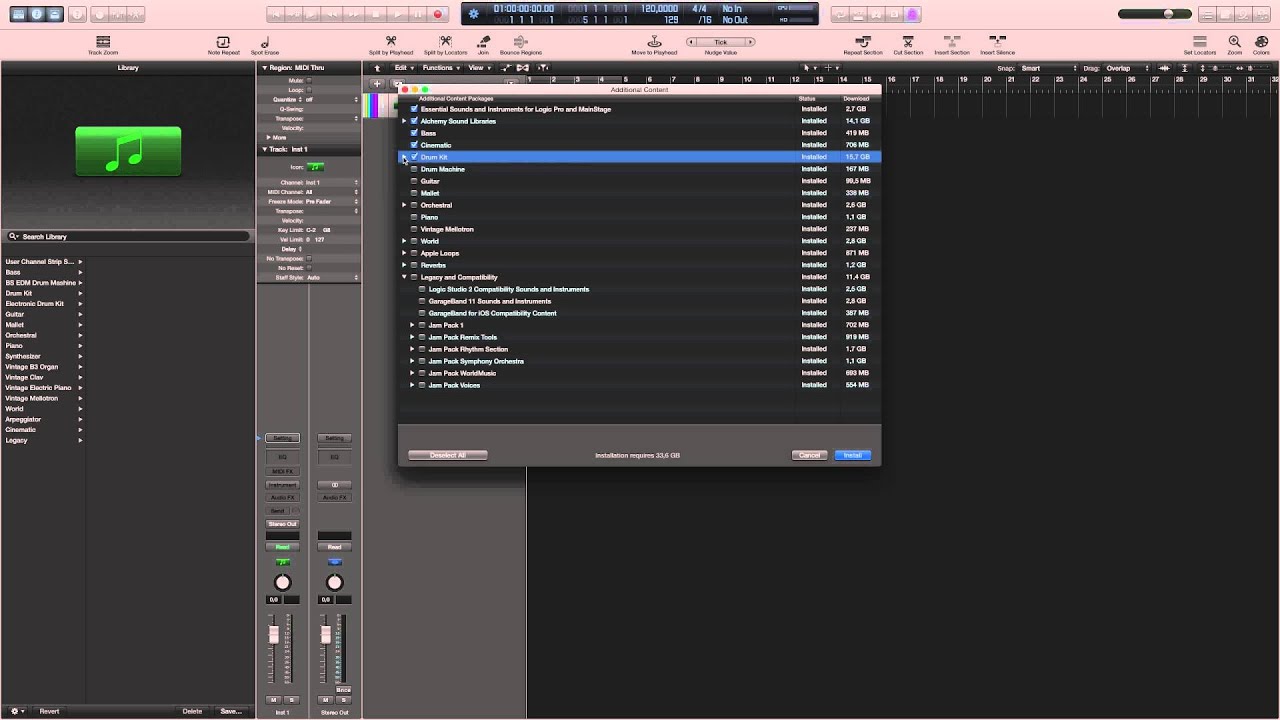Image resolution: width=1280 pixels, height=720 pixels.
Task: Click Deselect All button
Action: (x=448, y=455)
